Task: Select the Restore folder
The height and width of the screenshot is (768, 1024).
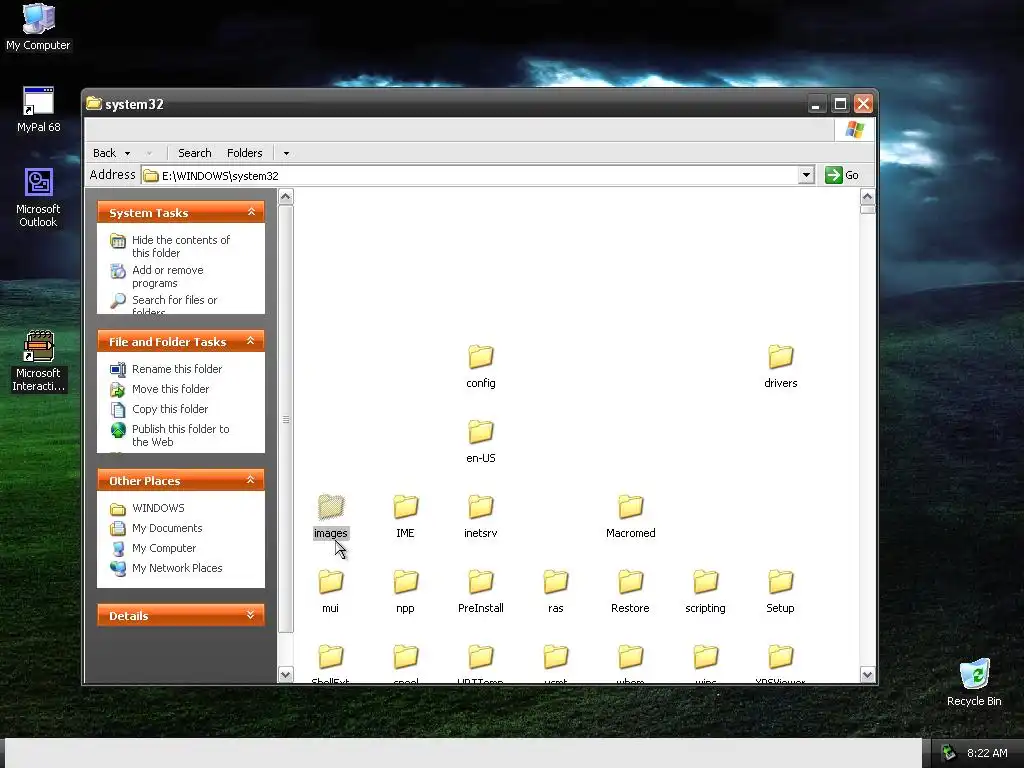Action: 630,592
